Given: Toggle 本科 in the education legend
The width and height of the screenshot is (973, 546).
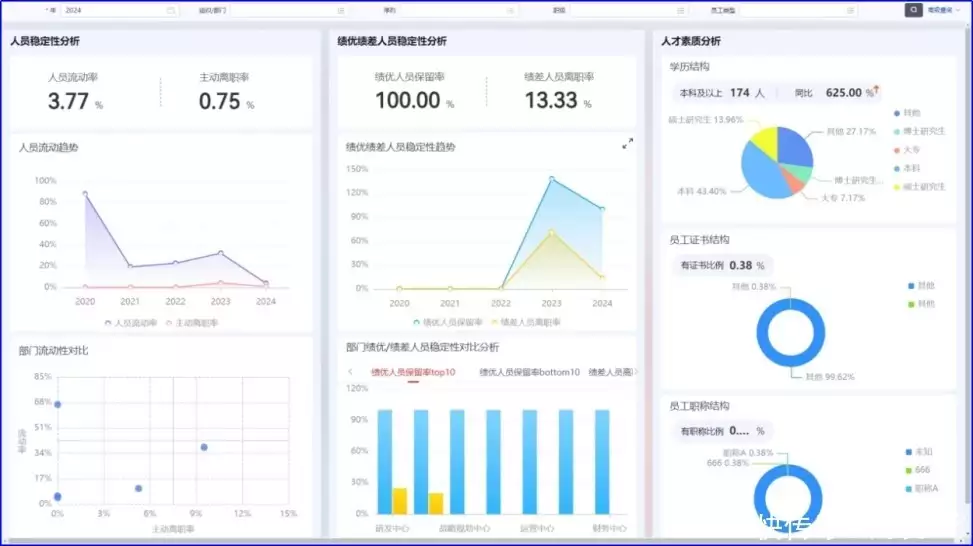Looking at the screenshot, I should click(x=907, y=168).
